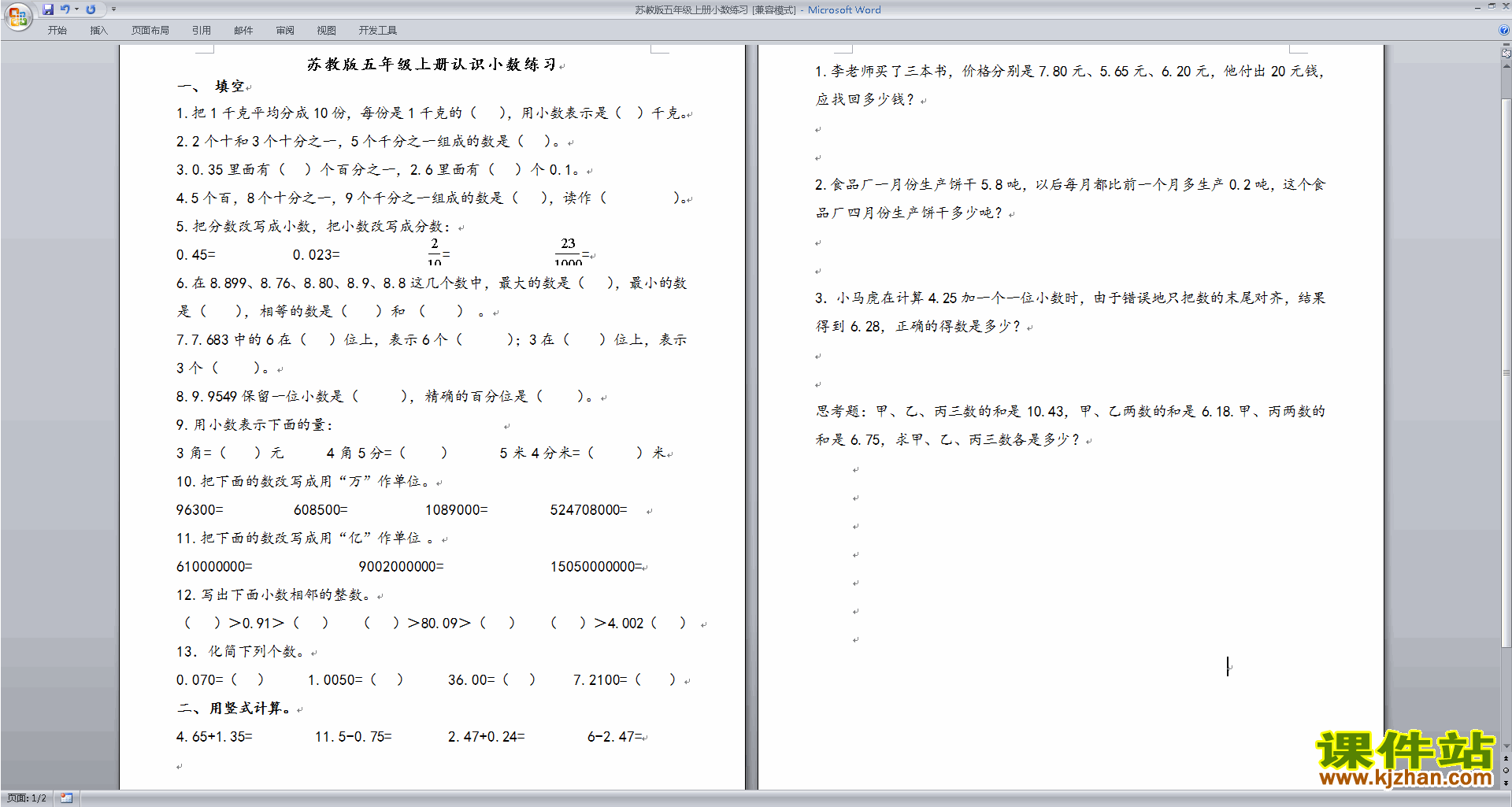1512x807 pixels.
Task: Click the vertical scrollbar up arrow
Action: 1506,65
